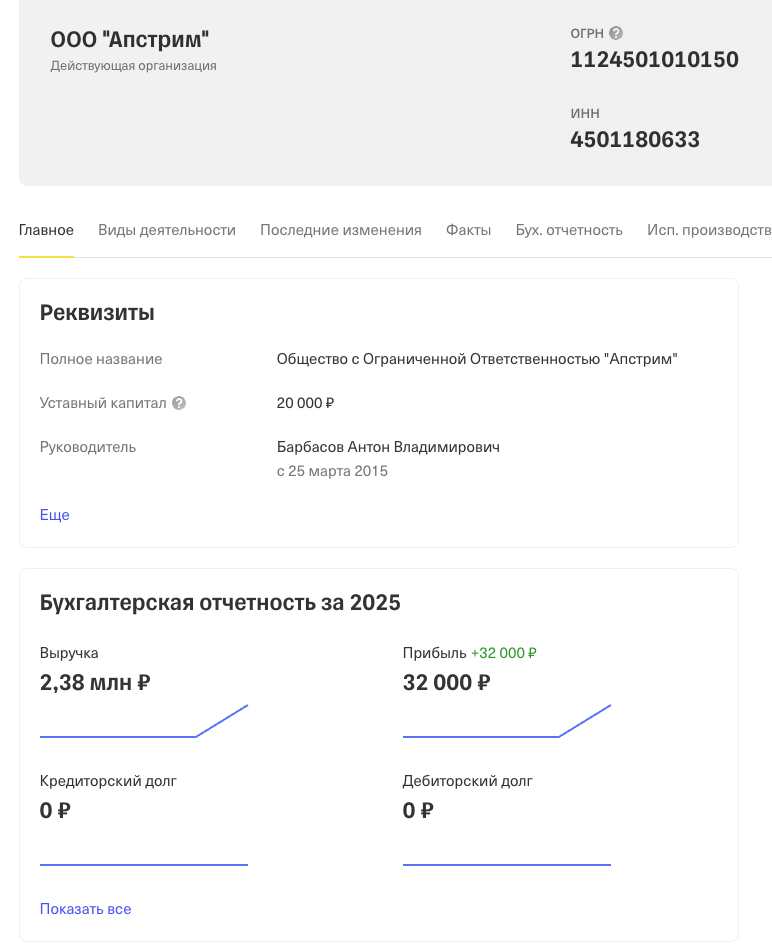
Task: Click the Кредиторский долг 0 ₽ value
Action: [55, 810]
